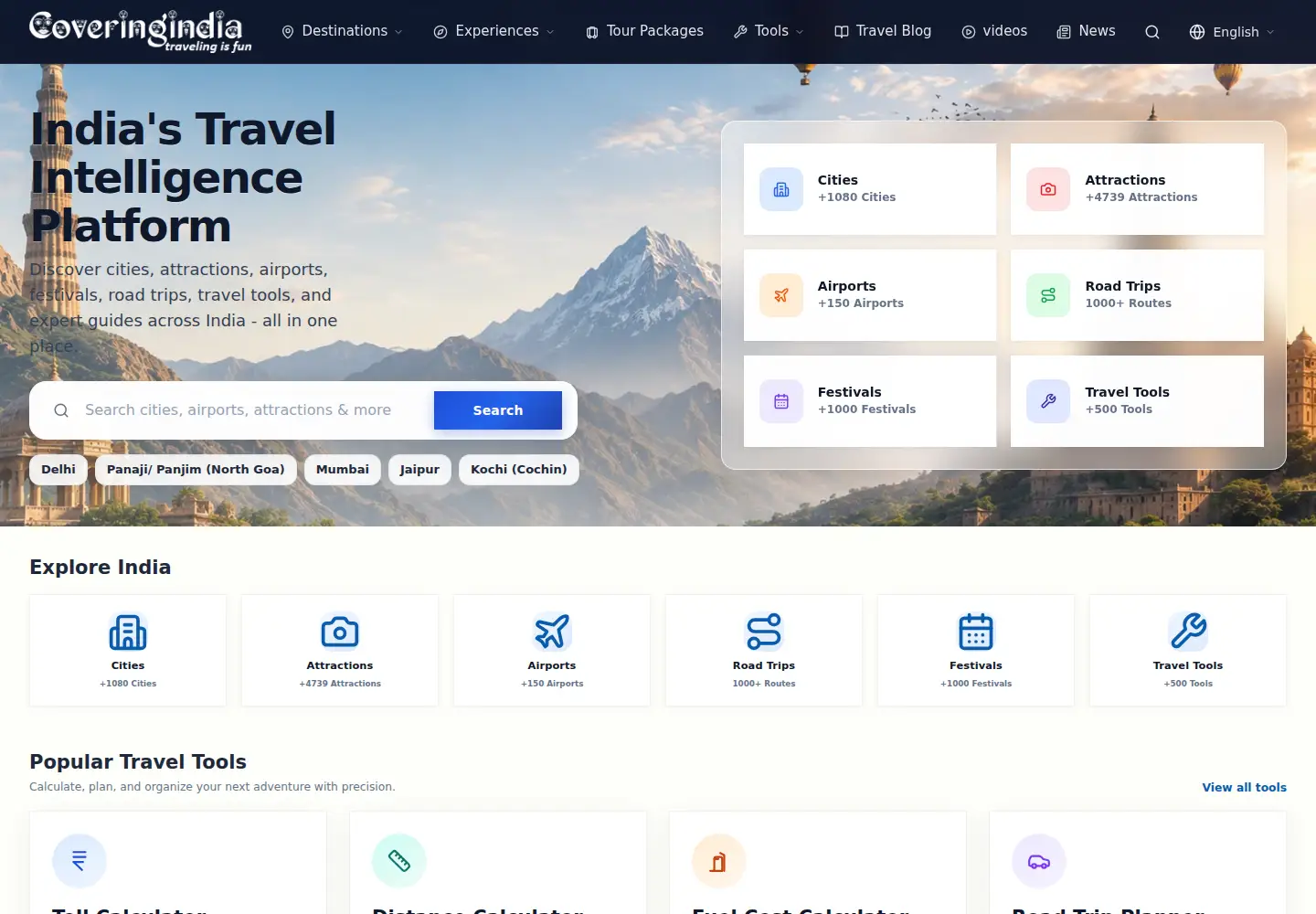Open the search magnifier icon in navbar
The width and height of the screenshot is (1316, 914).
[1152, 32]
